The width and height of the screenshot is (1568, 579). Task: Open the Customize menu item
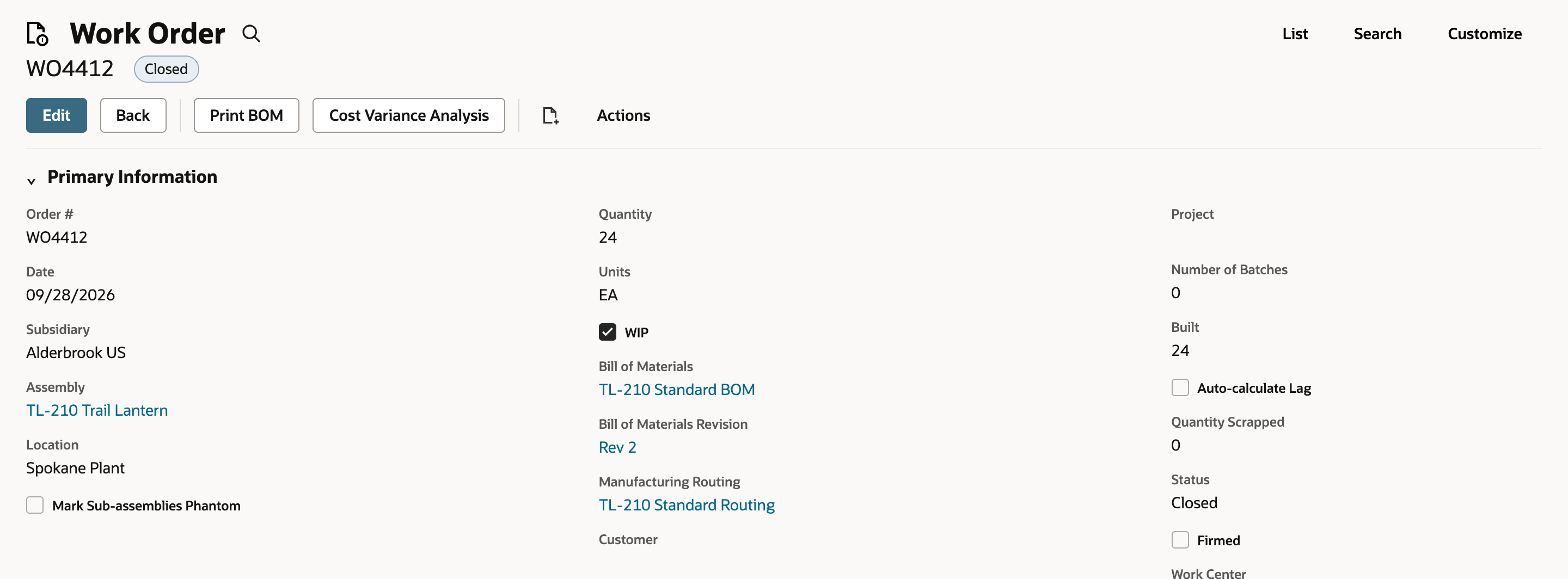click(1485, 34)
